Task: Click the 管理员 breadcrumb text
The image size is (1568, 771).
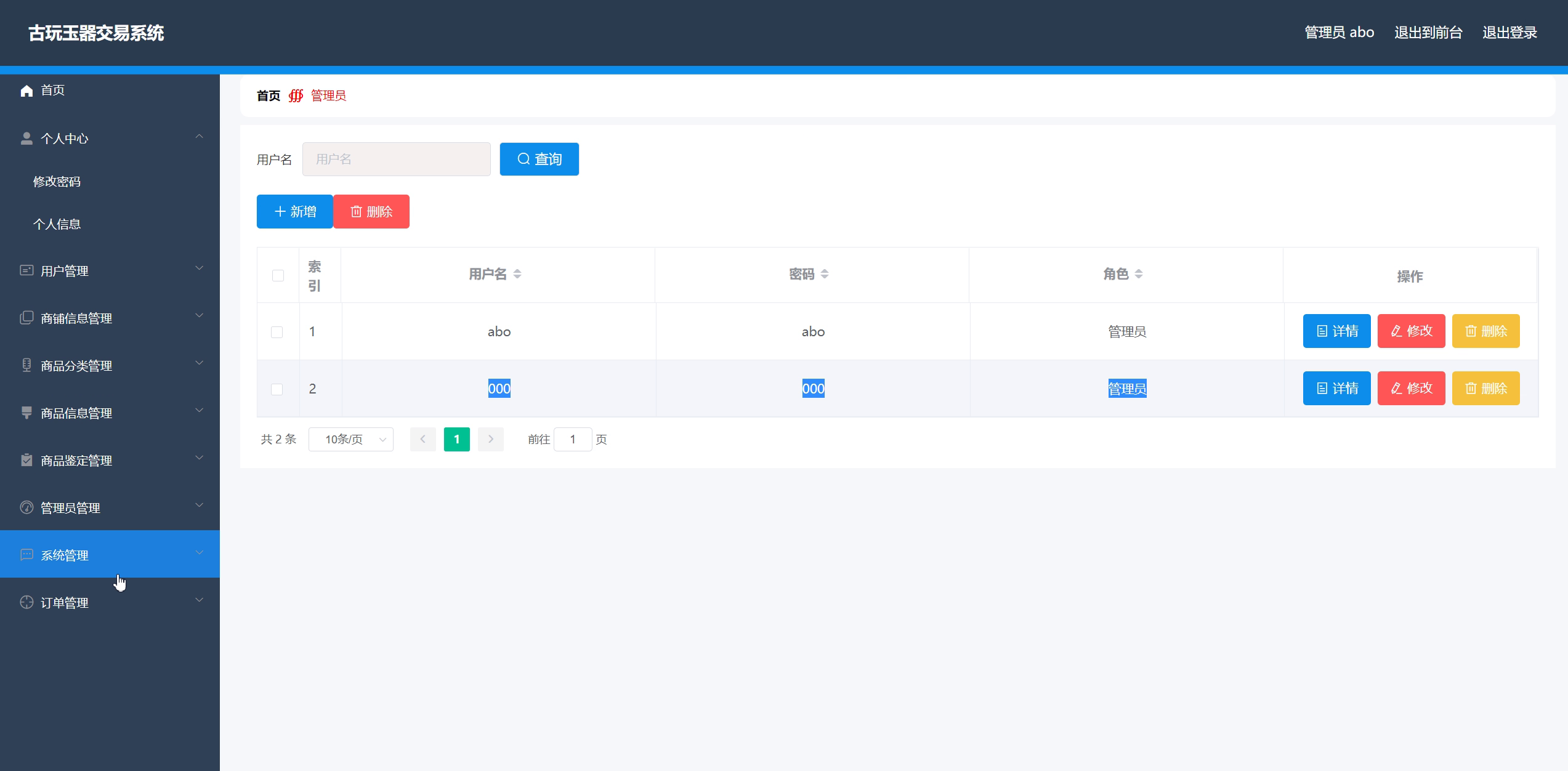Action: pos(328,95)
